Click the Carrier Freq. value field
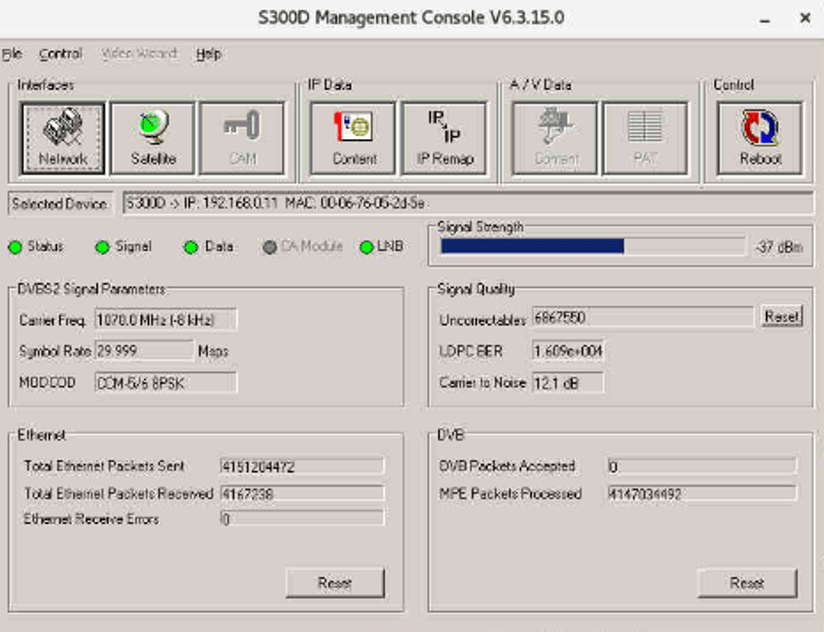The width and height of the screenshot is (824, 632). click(166, 320)
